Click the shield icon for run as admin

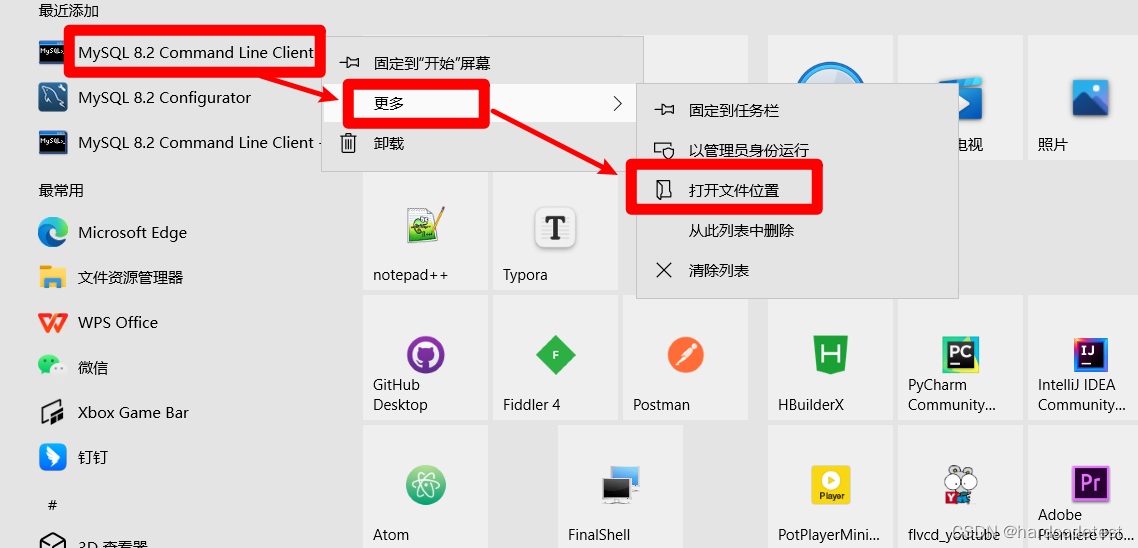[664, 150]
